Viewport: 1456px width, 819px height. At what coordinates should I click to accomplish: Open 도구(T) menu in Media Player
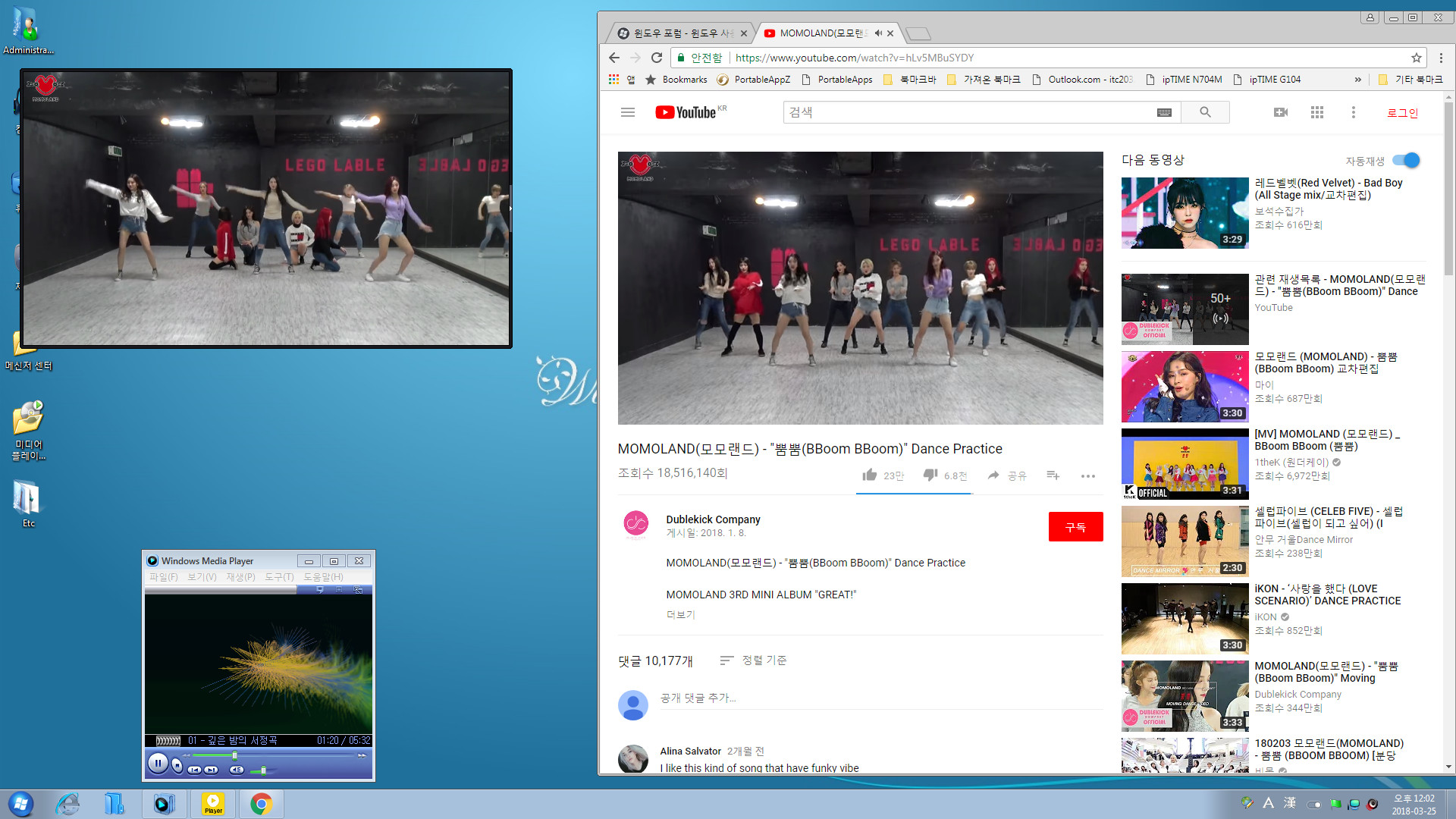[x=279, y=577]
